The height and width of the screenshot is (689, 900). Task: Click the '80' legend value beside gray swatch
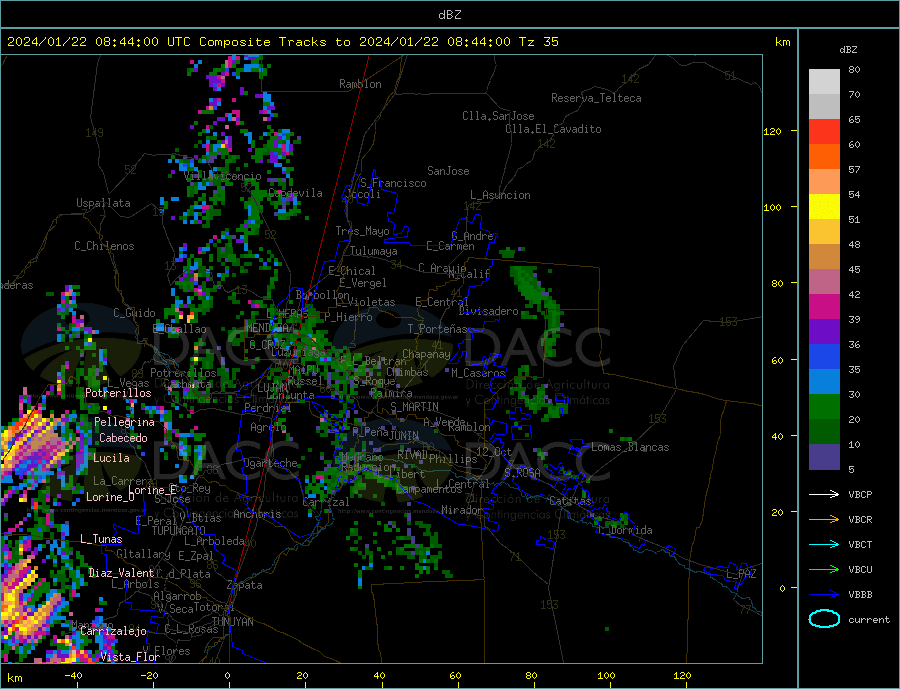pos(854,69)
